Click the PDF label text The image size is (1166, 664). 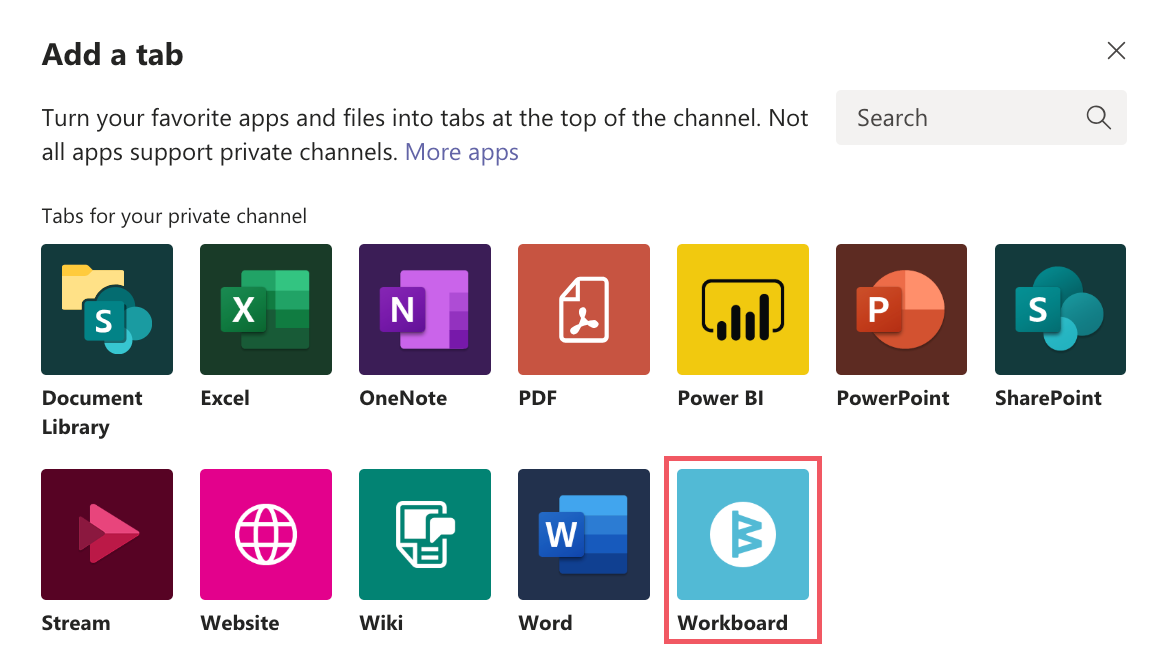[538, 399]
